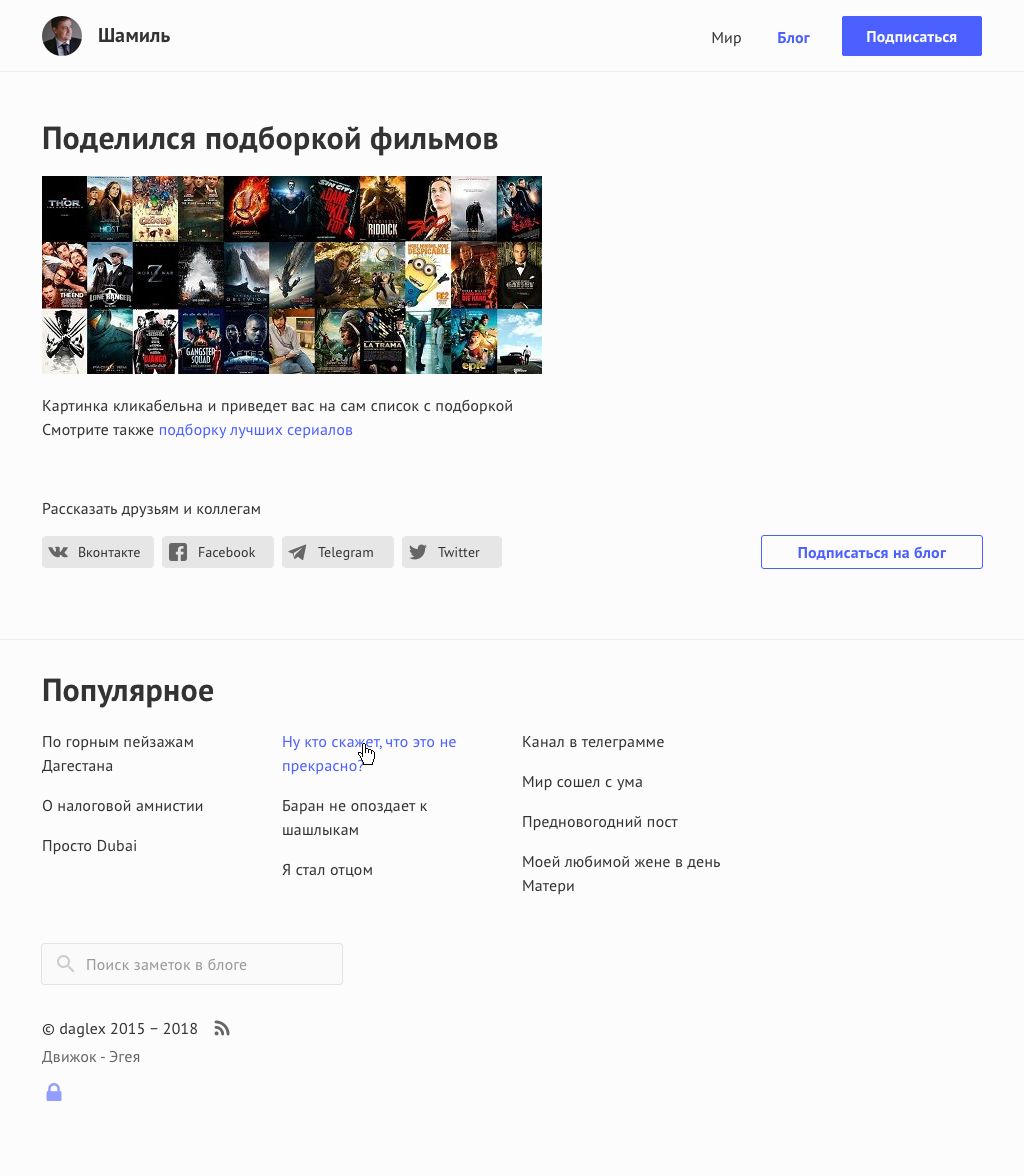Click the search magnifier icon
The width and height of the screenshot is (1024, 1176).
(65, 964)
